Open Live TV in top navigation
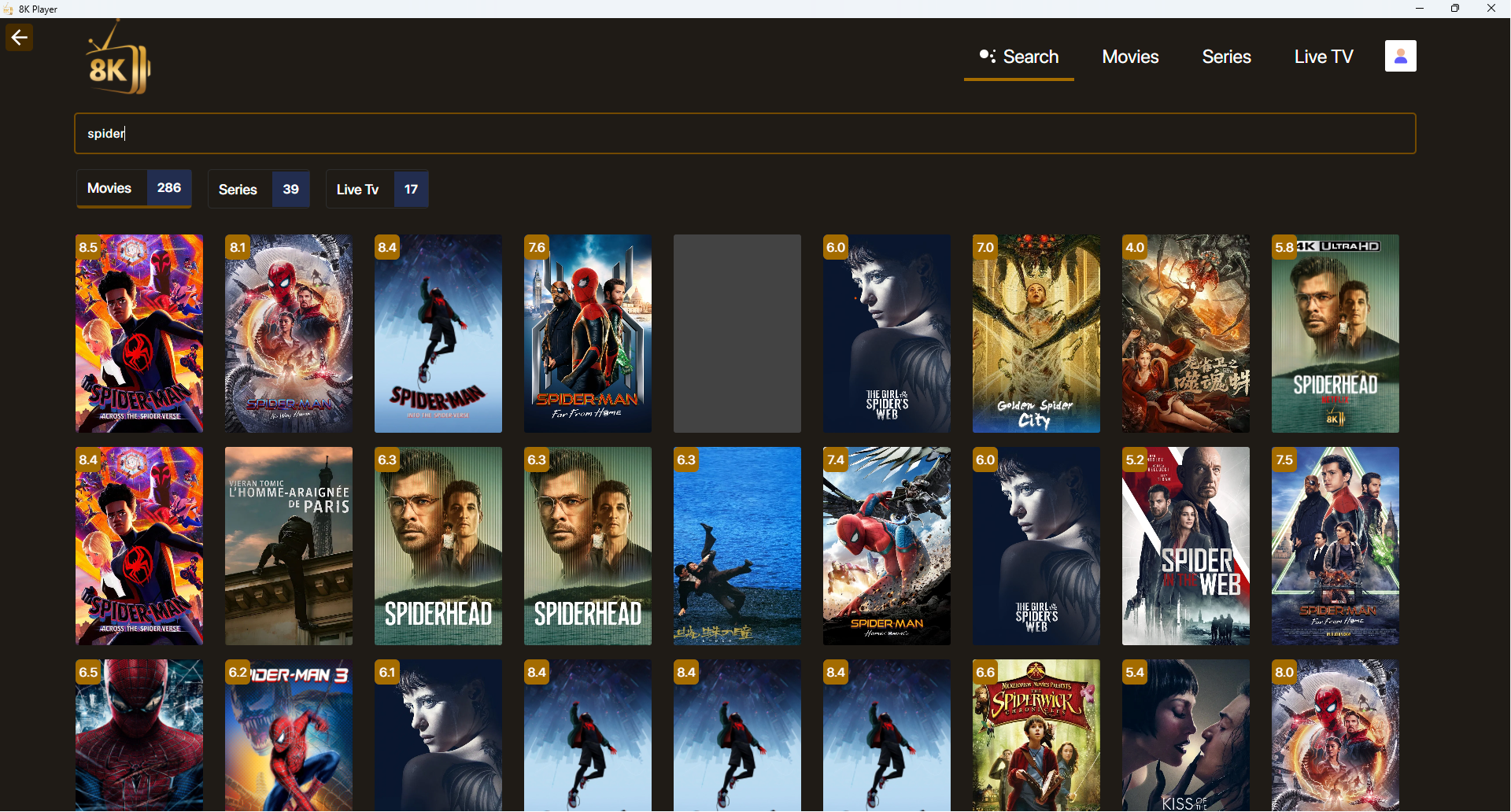Image resolution: width=1511 pixels, height=812 pixels. pyautogui.click(x=1324, y=57)
